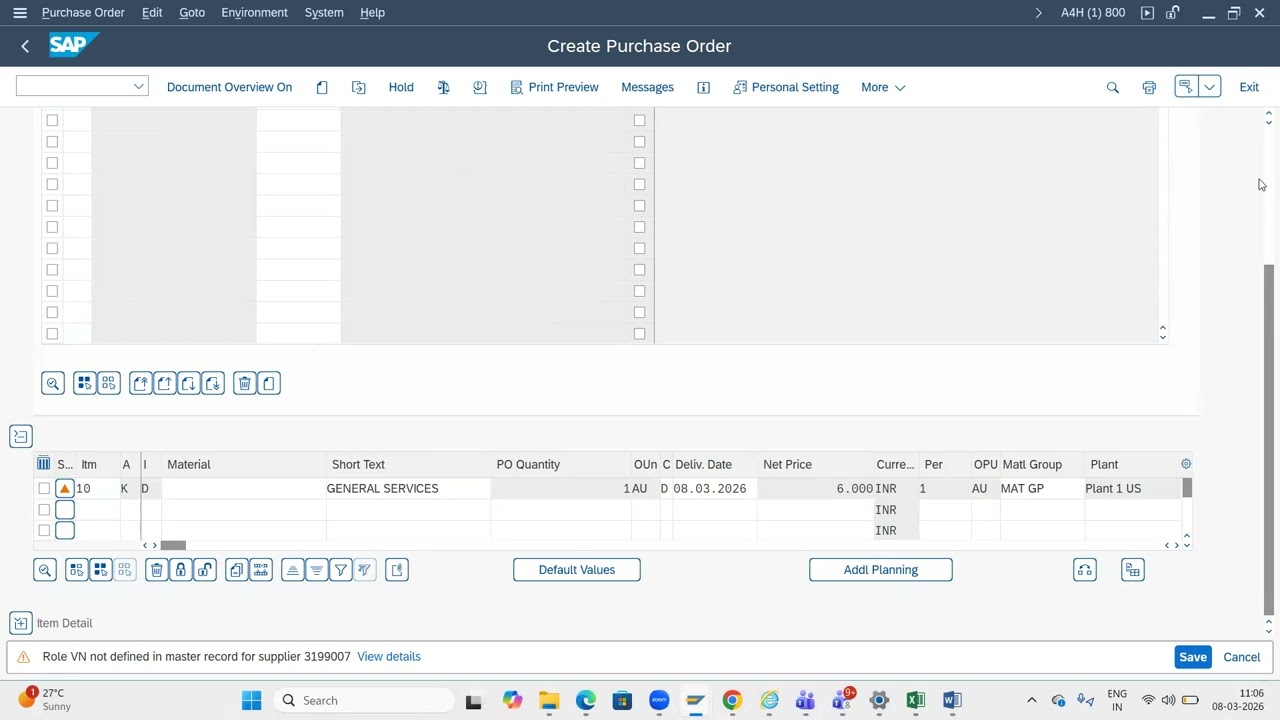This screenshot has width=1280, height=720.
Task: Click the item toolbar copy item icon
Action: (237, 570)
